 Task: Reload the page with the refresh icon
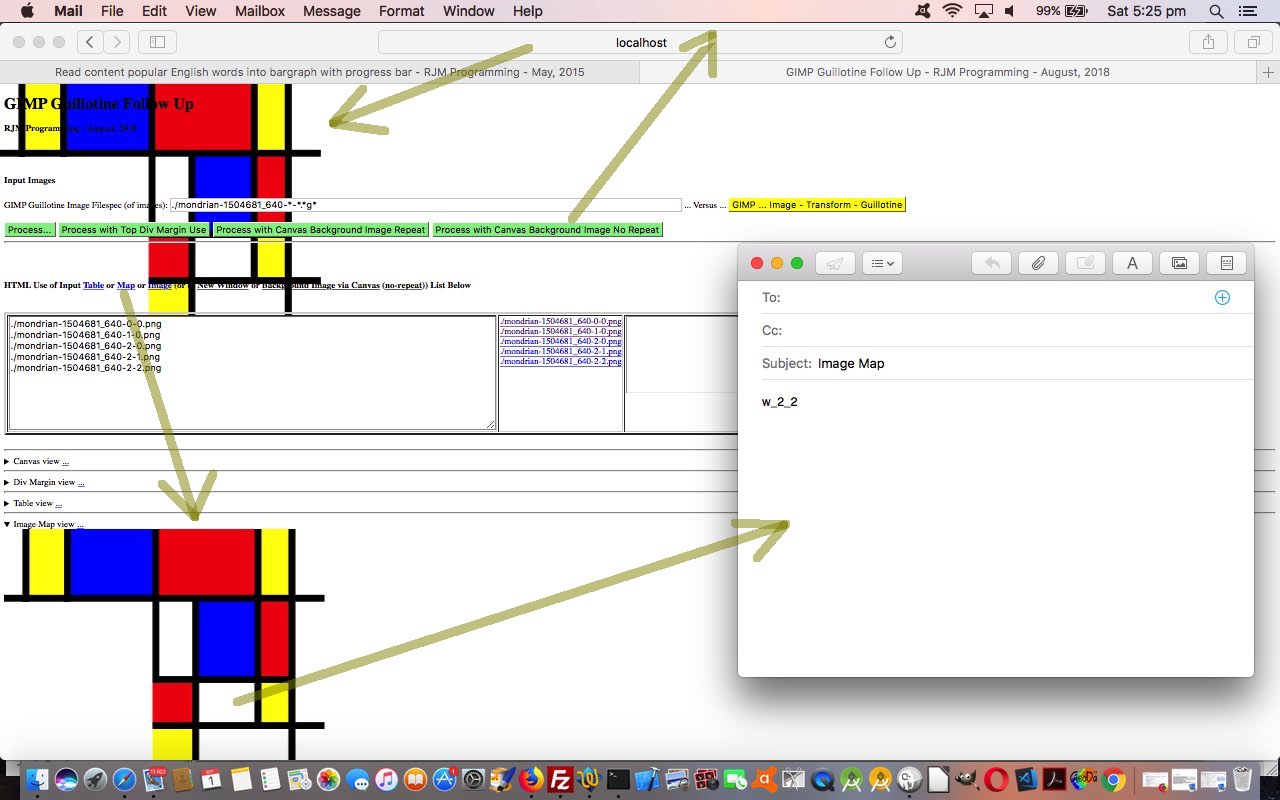890,42
